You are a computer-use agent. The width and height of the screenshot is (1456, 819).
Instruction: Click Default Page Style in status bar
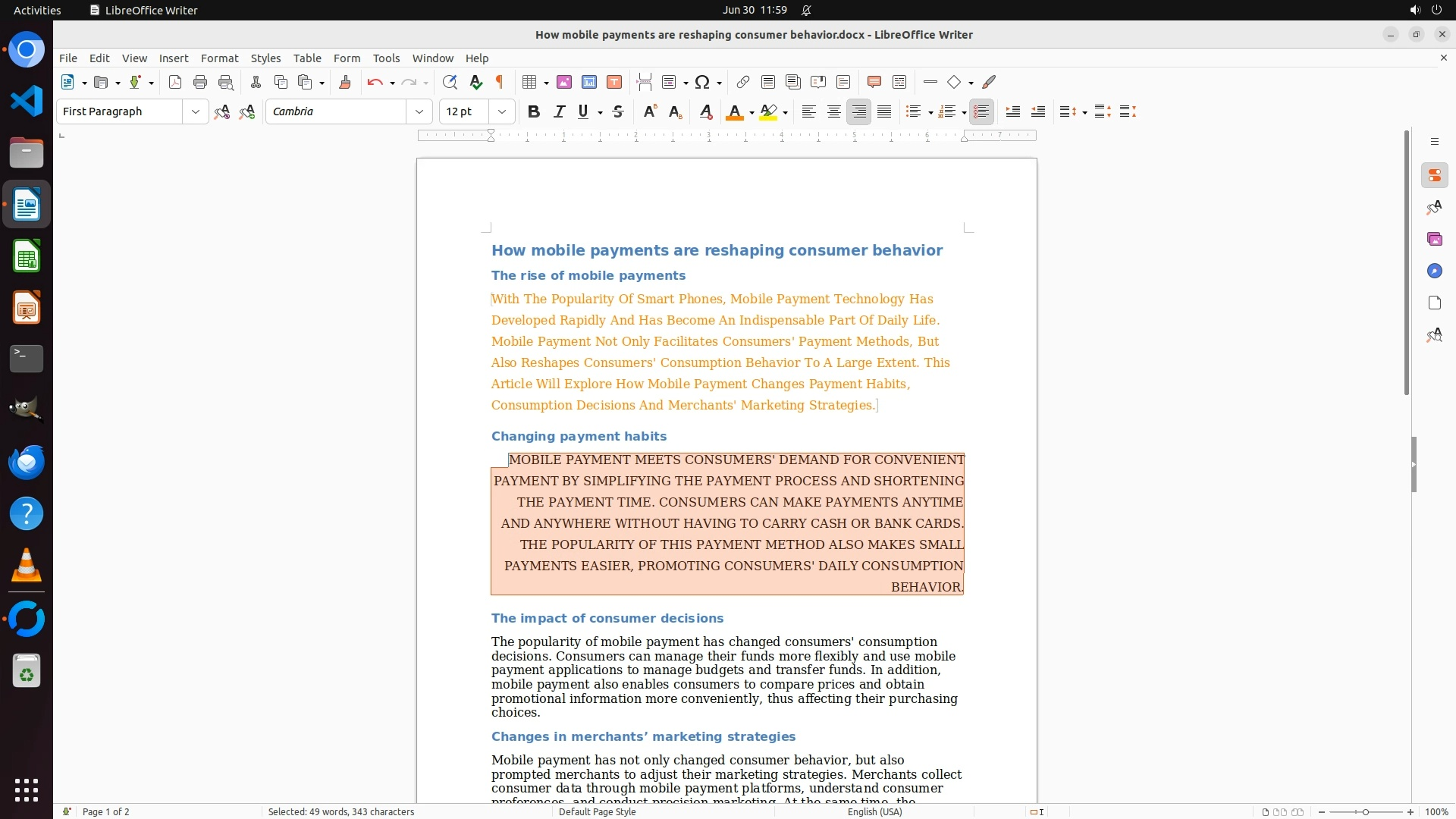coord(597,811)
